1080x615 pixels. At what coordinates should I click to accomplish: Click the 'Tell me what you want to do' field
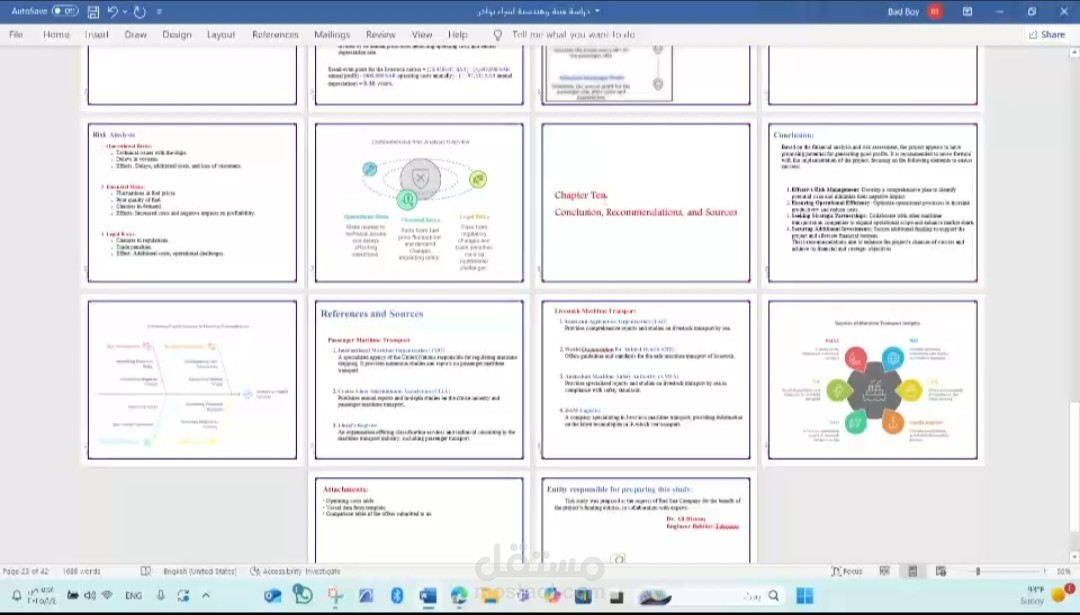click(573, 34)
